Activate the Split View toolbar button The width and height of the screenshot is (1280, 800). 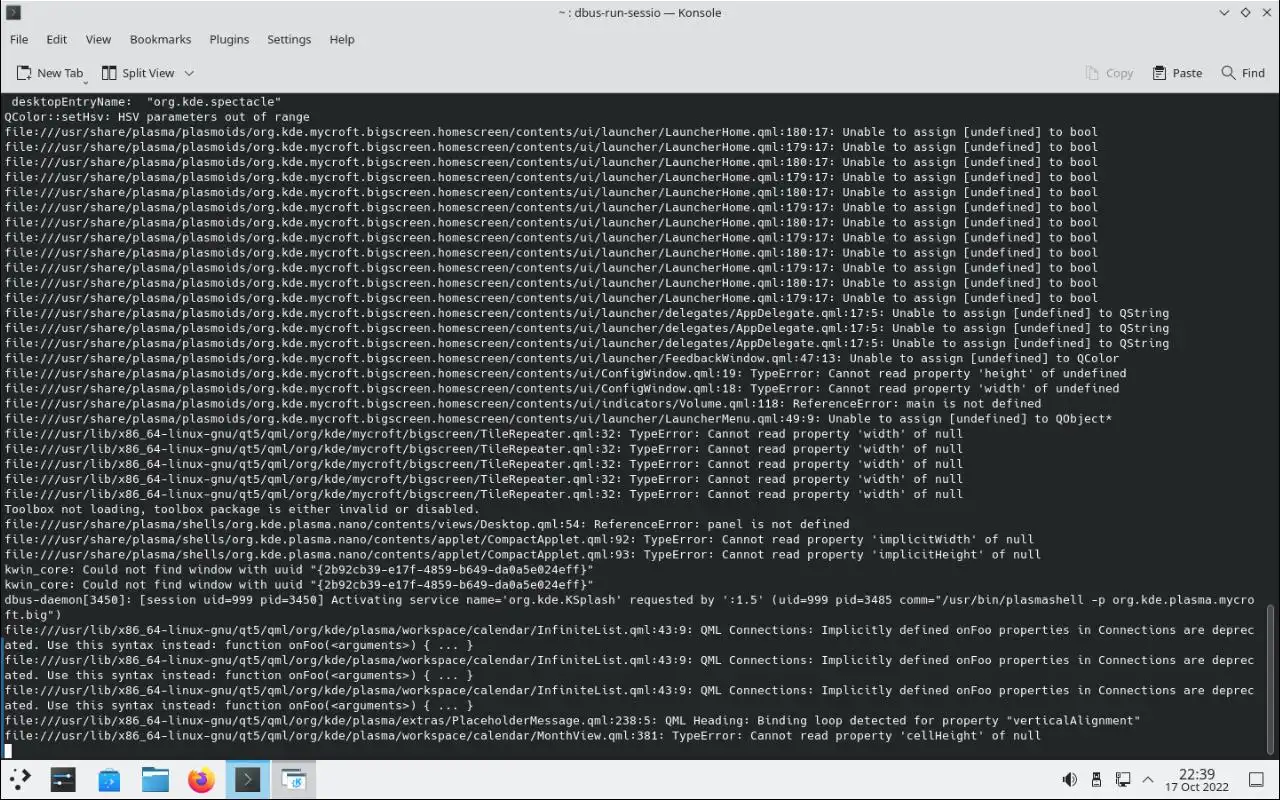(x=138, y=73)
